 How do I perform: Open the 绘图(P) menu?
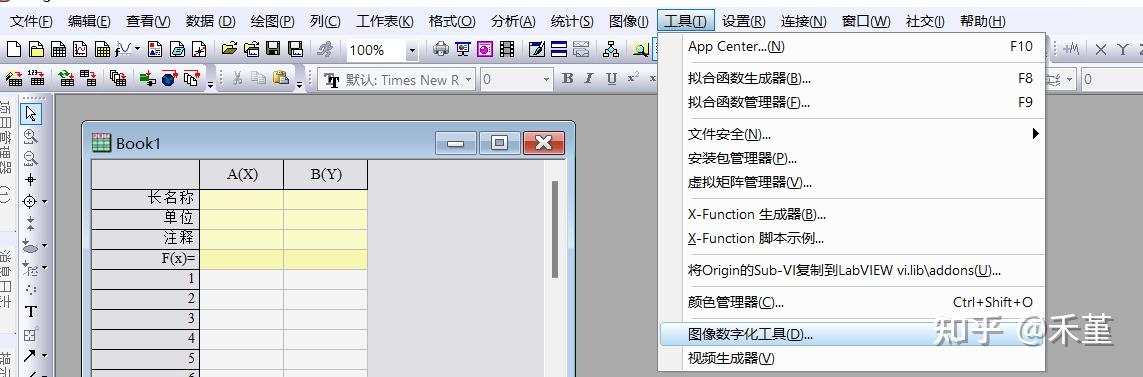point(272,22)
